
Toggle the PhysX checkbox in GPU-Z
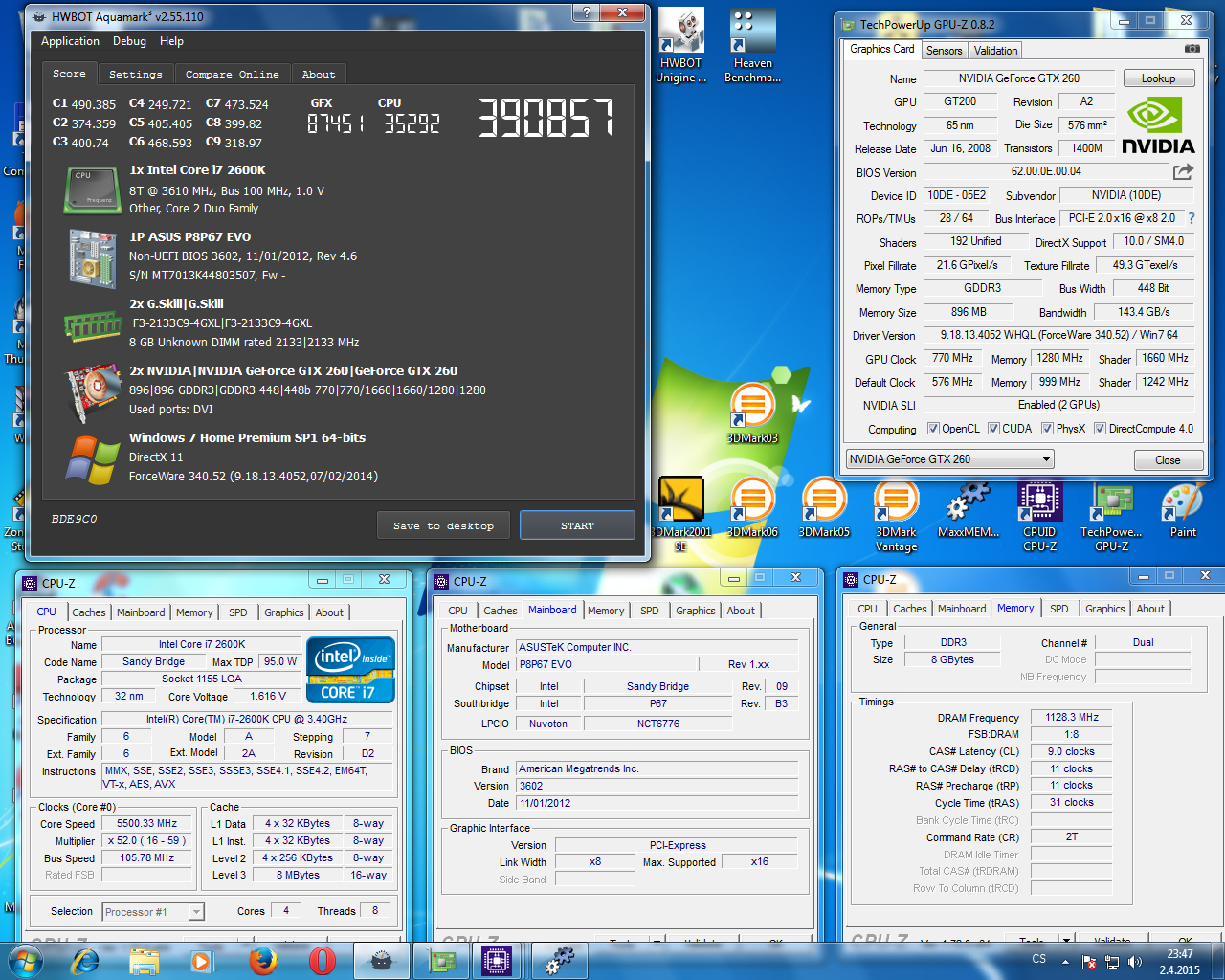tap(1047, 429)
